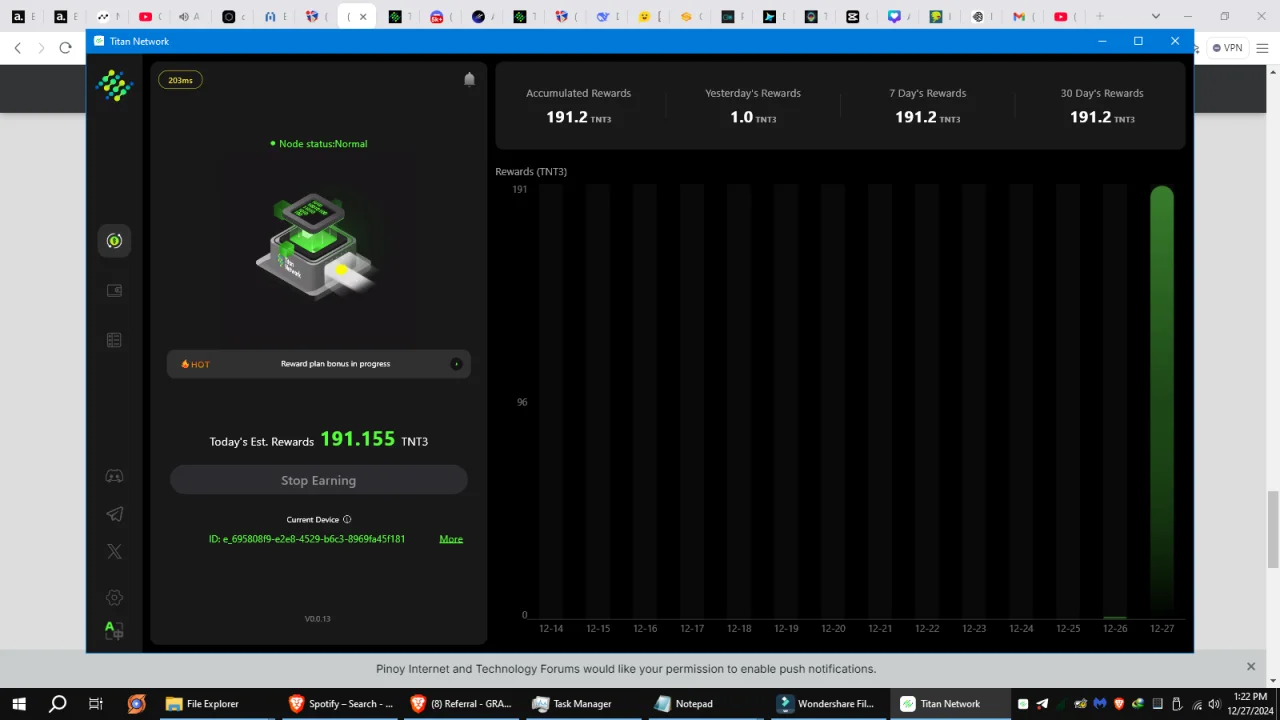The height and width of the screenshot is (720, 1280).
Task: Open Windows taskbar search
Action: click(58, 704)
